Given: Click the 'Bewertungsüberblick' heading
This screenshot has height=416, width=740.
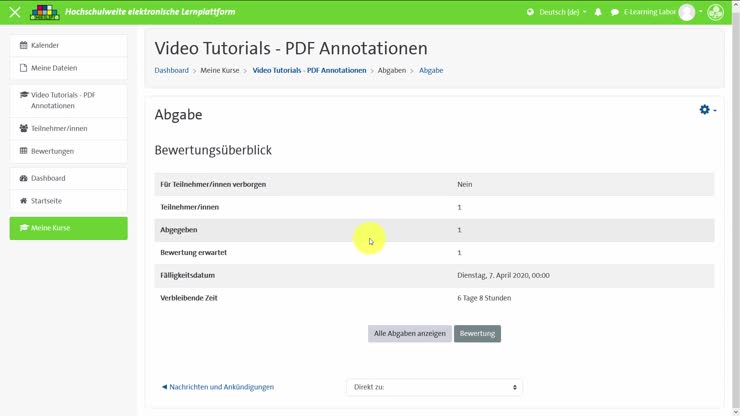Looking at the screenshot, I should [x=213, y=150].
